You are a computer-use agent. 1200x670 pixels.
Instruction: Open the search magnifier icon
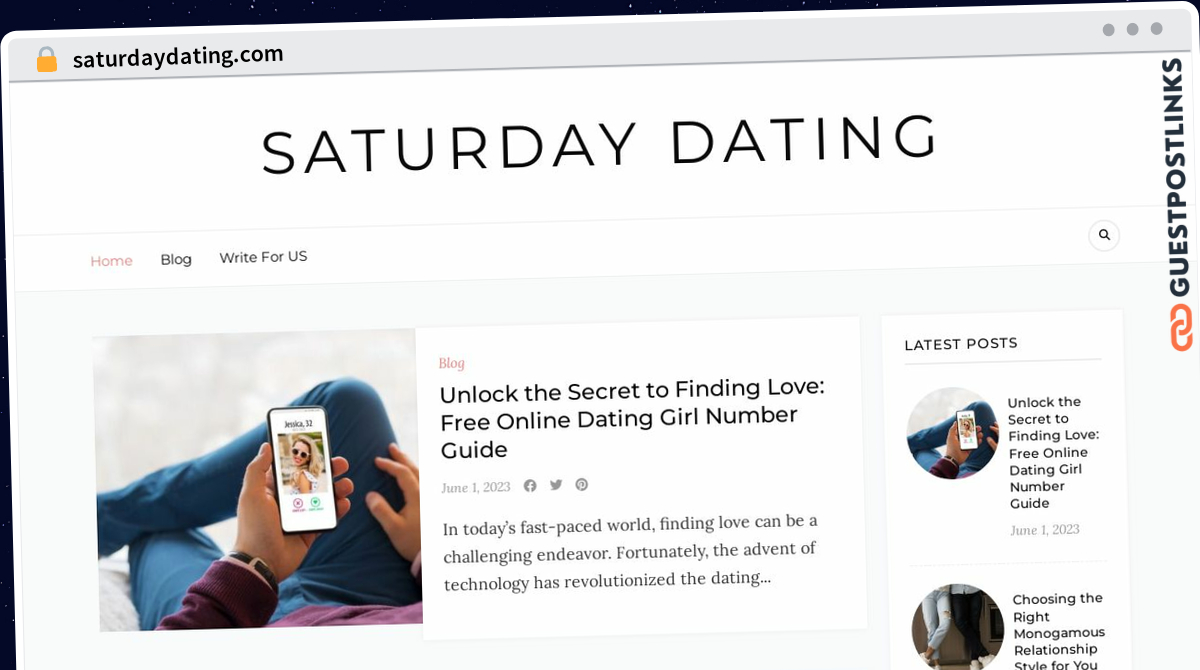1104,235
